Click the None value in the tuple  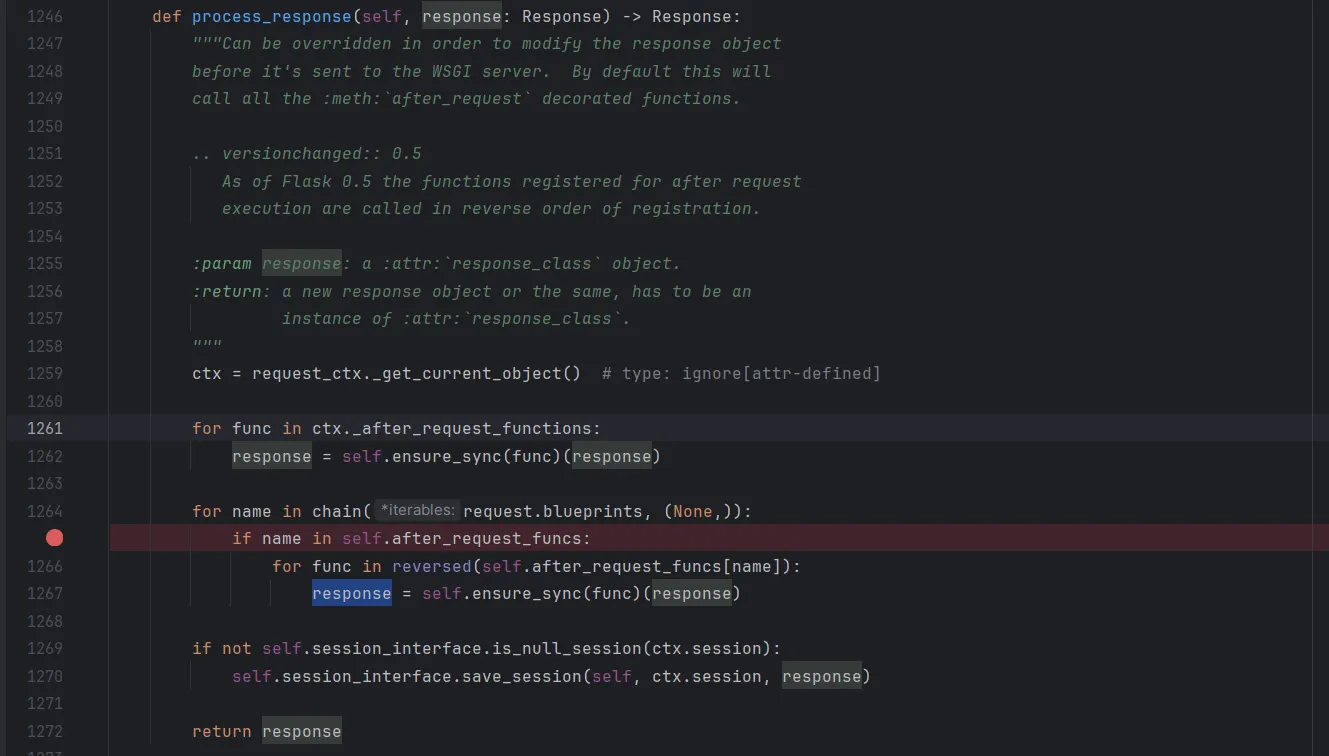(692, 511)
